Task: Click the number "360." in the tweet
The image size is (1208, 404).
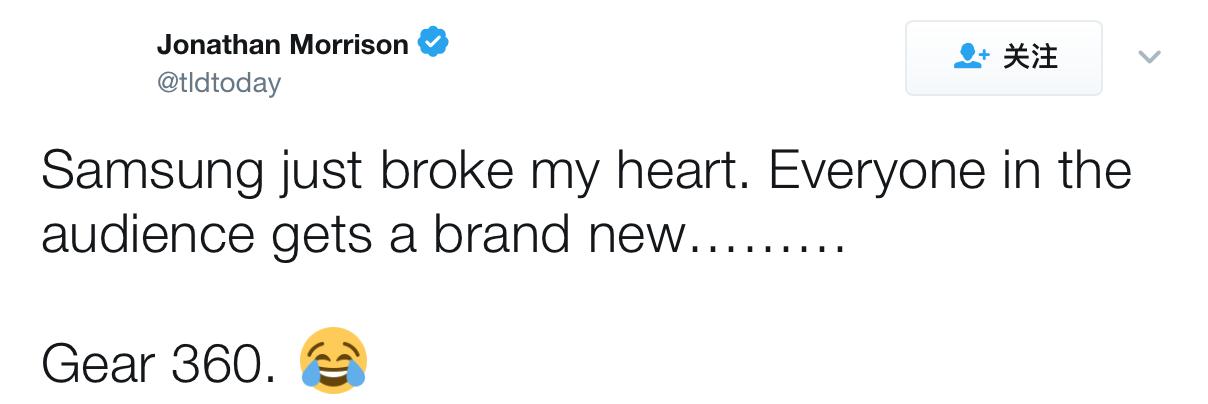Action: 223,363
